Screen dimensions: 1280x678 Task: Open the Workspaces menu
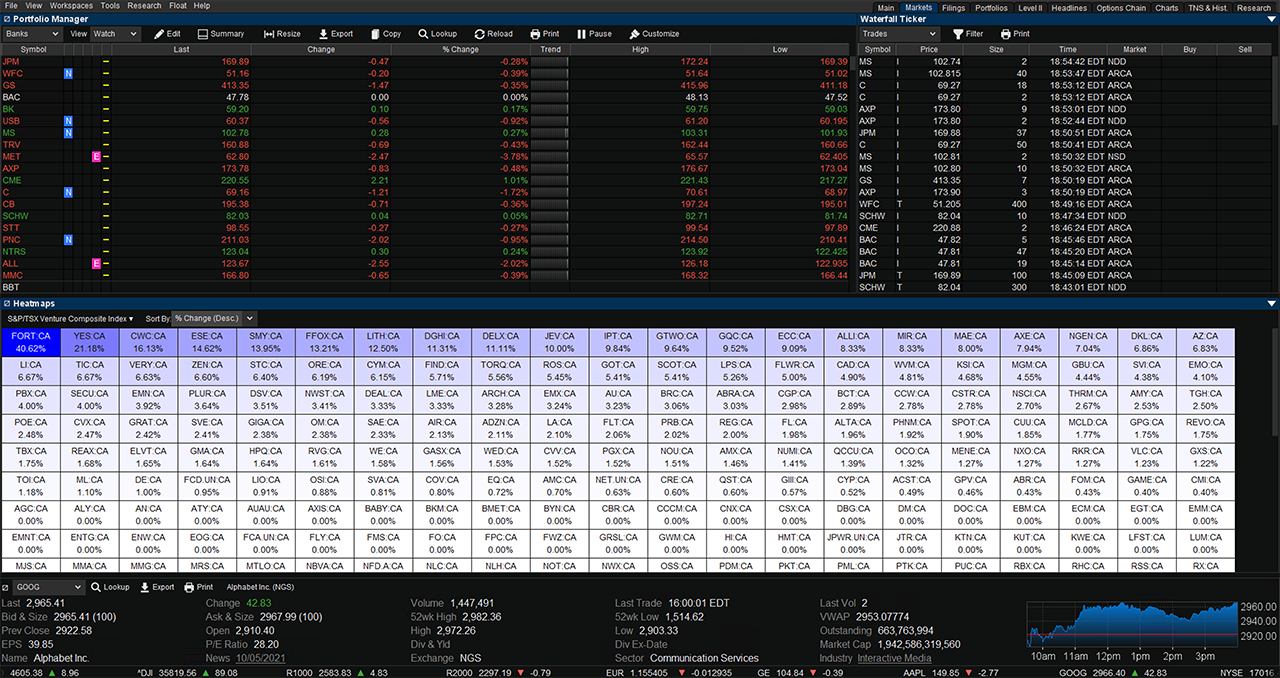click(x=71, y=6)
